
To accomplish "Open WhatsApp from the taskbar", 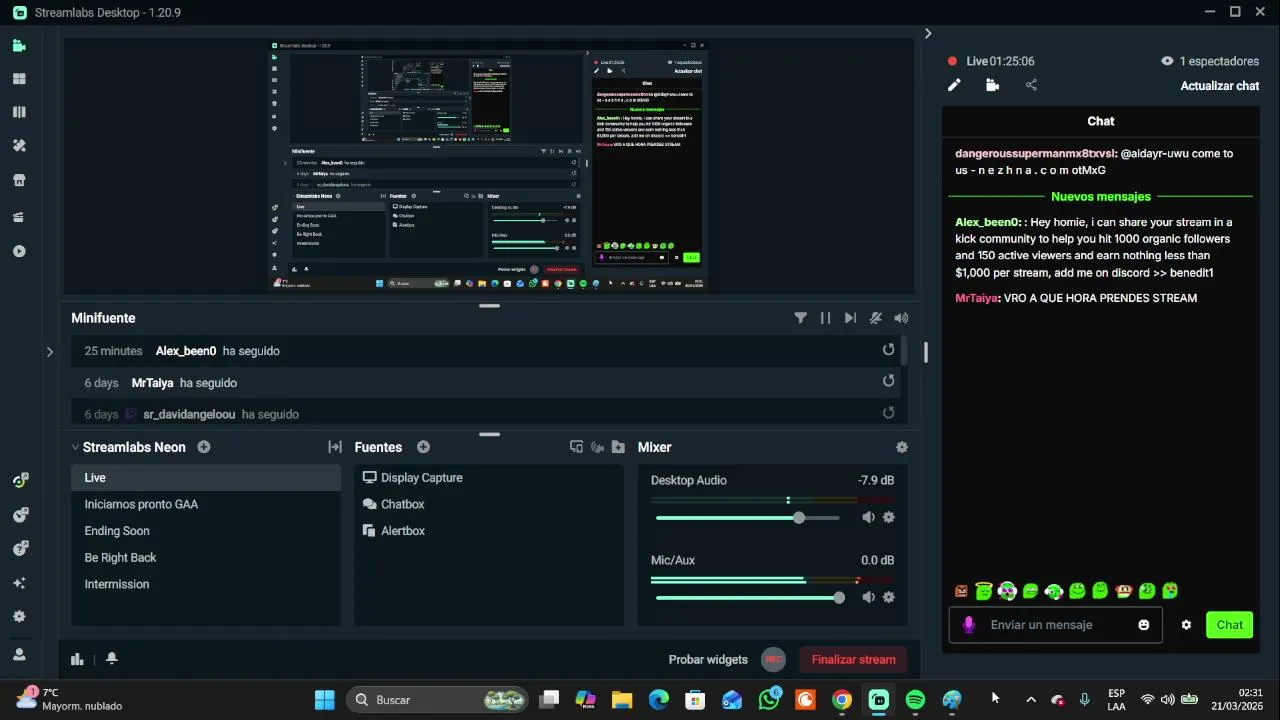I will pyautogui.click(x=769, y=699).
